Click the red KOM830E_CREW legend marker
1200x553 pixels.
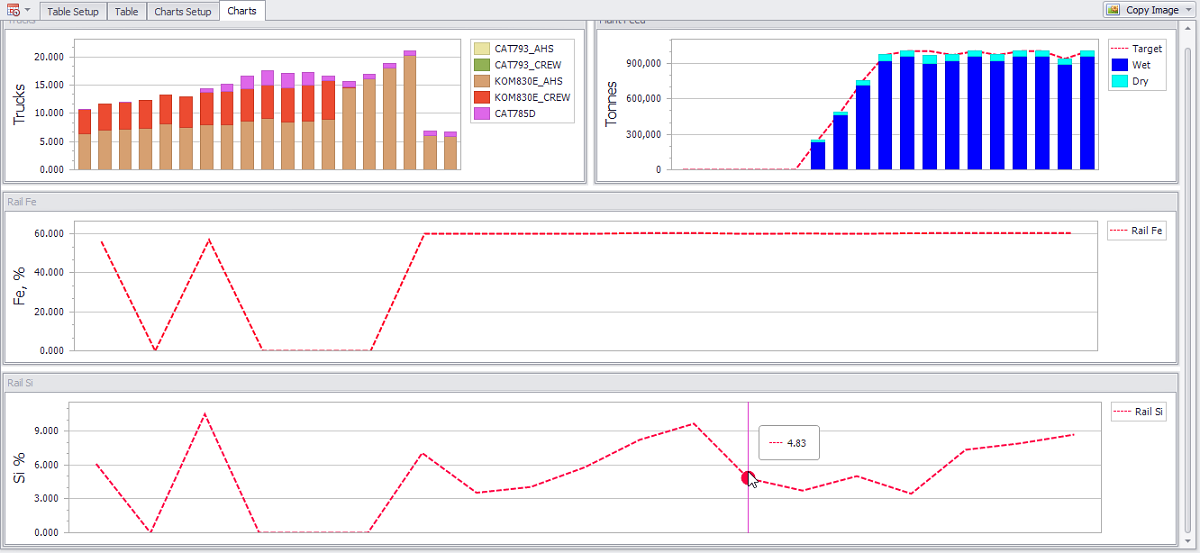coord(482,98)
